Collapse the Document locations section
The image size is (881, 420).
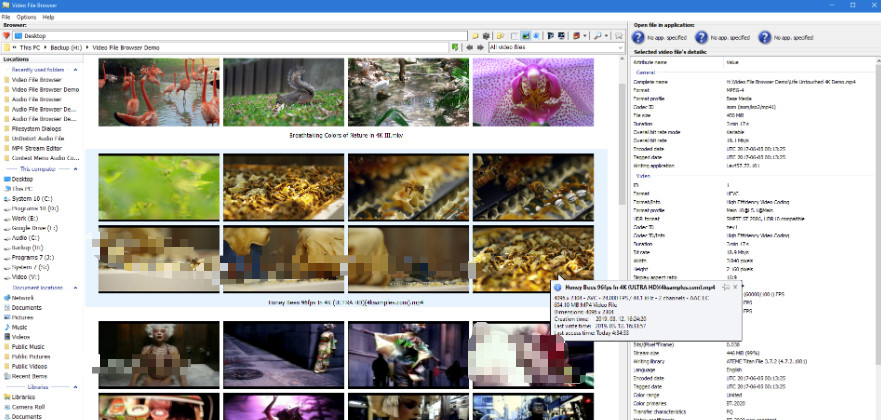tap(75, 287)
